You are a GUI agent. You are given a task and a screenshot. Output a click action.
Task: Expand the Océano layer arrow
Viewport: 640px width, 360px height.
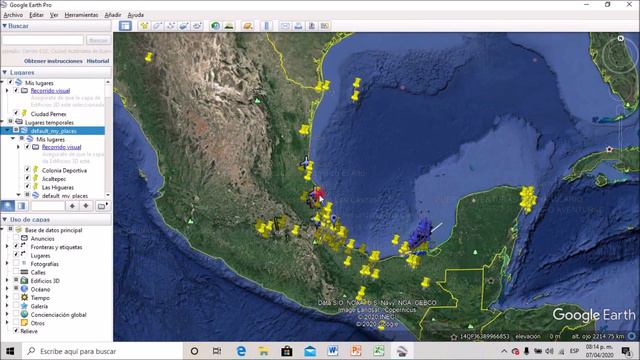pyautogui.click(x=7, y=289)
